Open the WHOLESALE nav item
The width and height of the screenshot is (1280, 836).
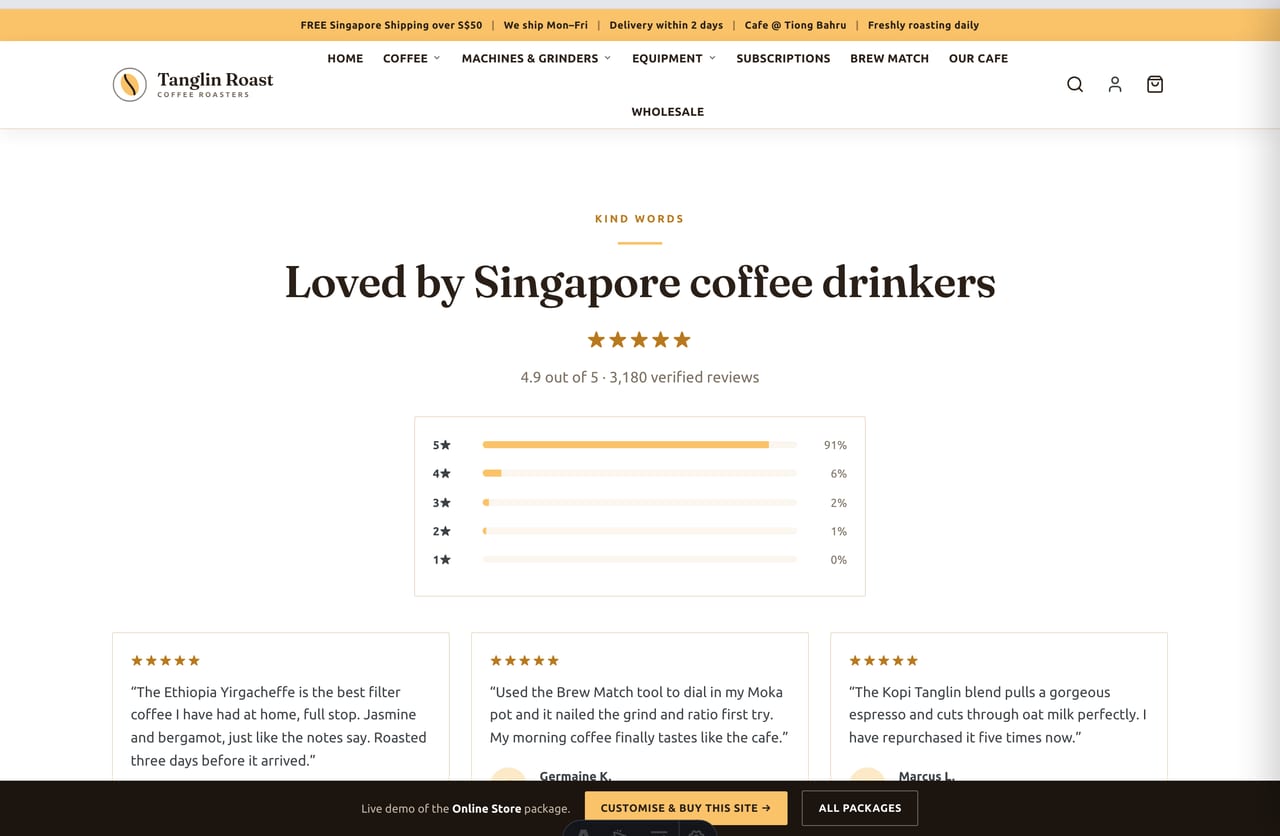667,112
